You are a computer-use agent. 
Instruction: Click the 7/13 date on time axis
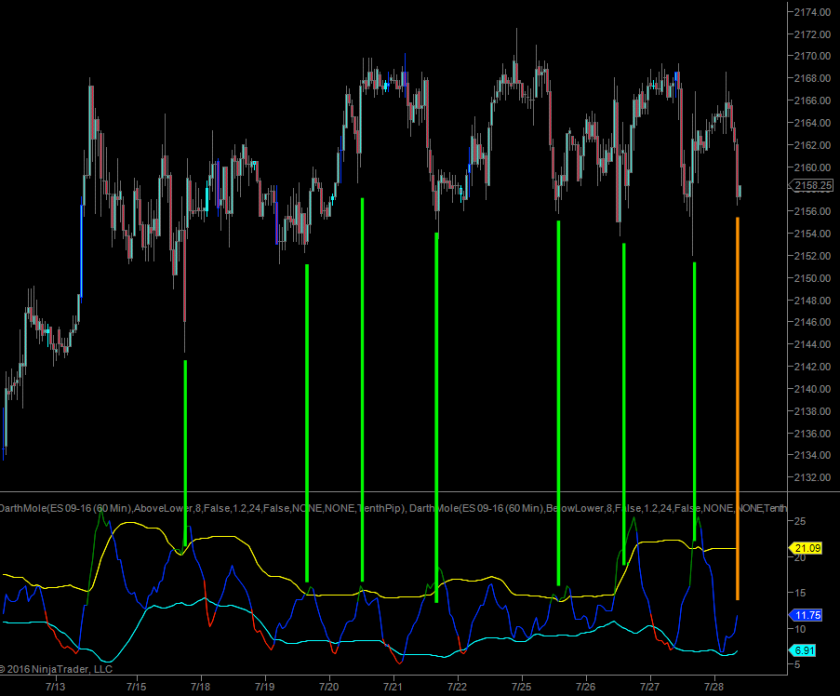coord(56,687)
